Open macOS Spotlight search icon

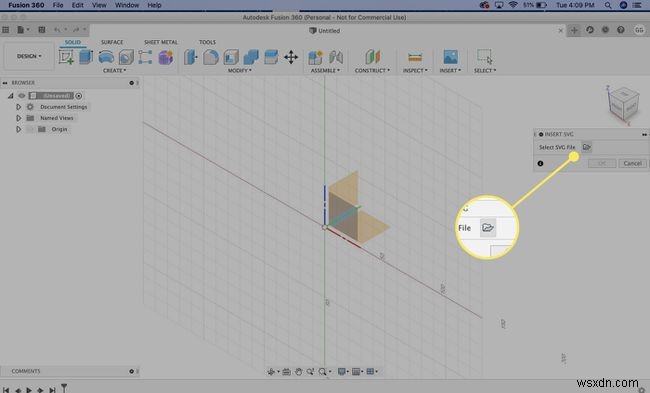click(x=608, y=5)
